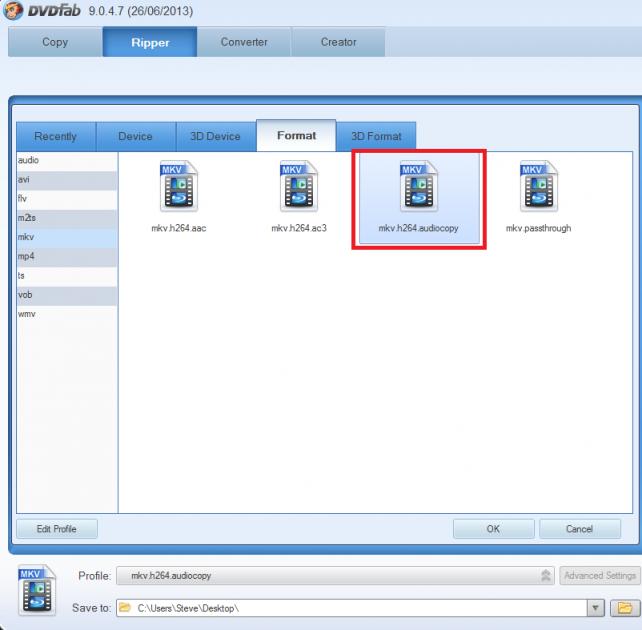Click the Cancel button
This screenshot has height=630, width=642.
579,529
